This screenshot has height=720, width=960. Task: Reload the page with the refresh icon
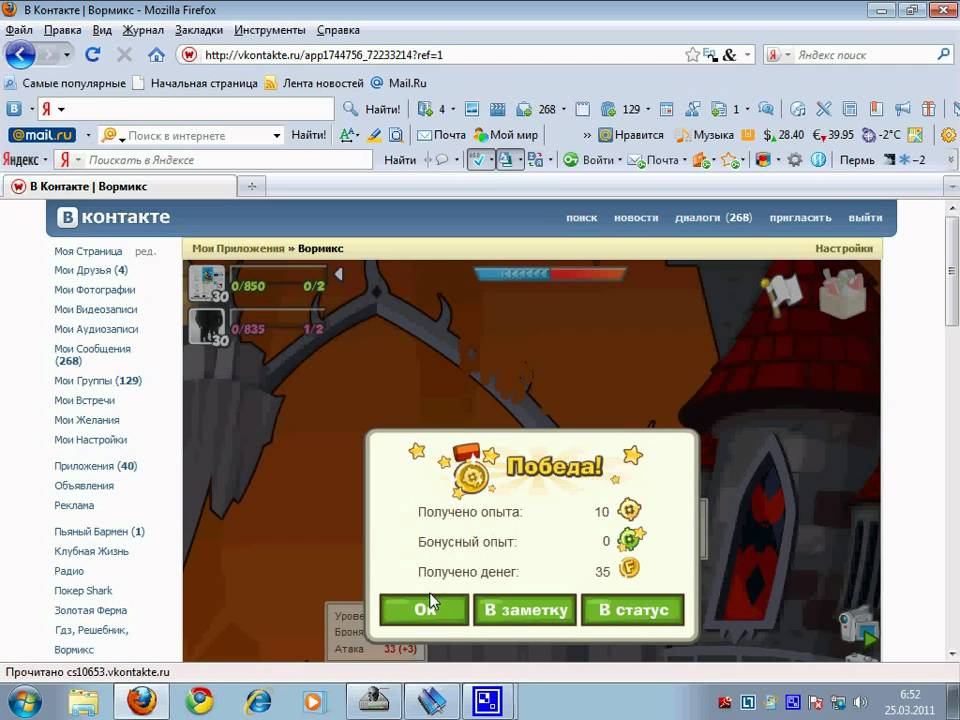coord(93,54)
